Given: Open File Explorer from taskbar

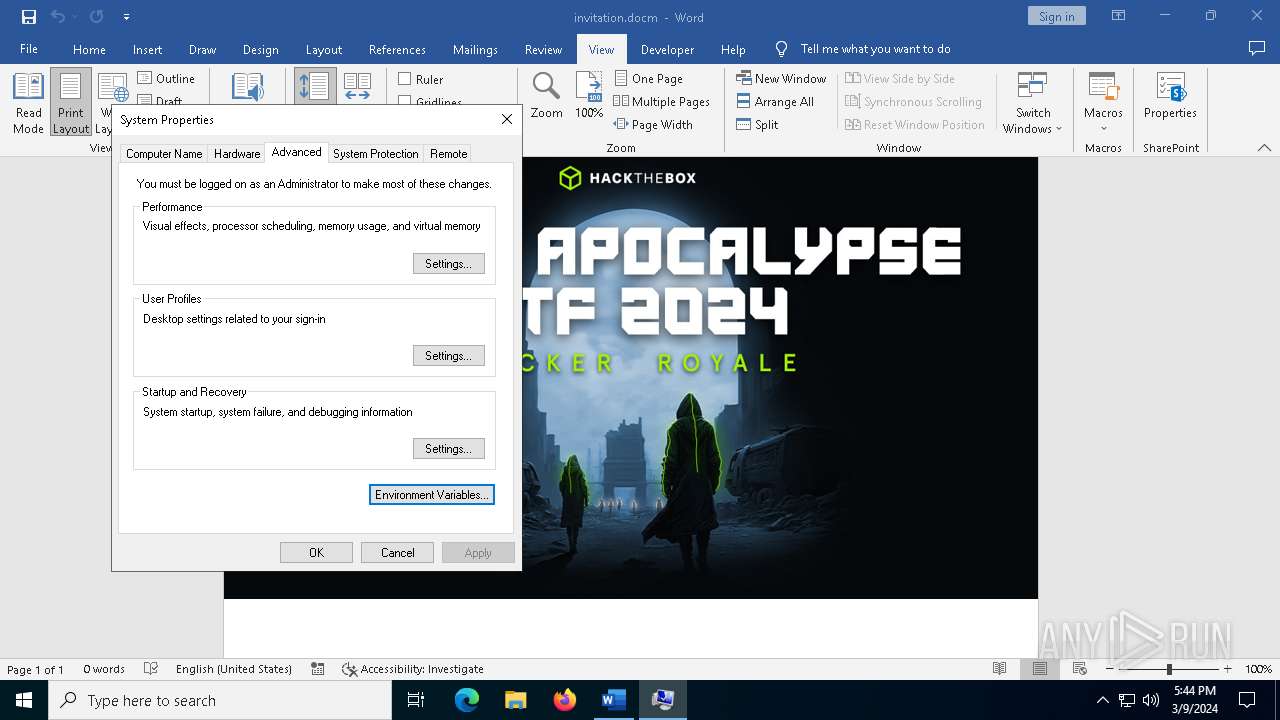Looking at the screenshot, I should point(516,700).
